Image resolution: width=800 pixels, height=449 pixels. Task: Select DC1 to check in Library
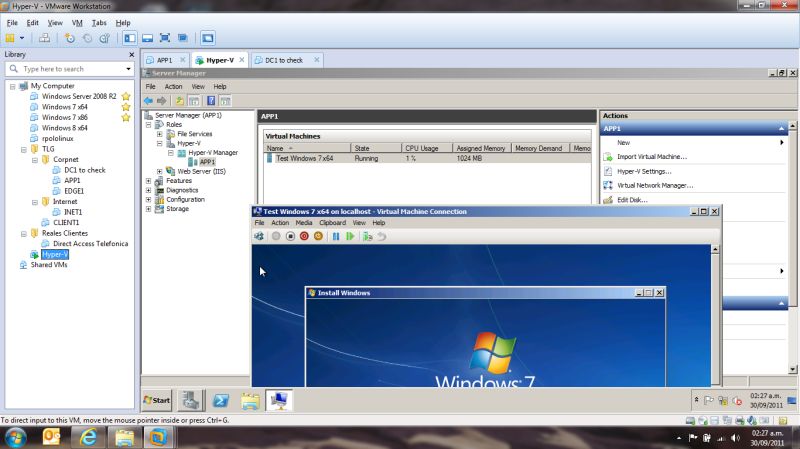coord(85,170)
